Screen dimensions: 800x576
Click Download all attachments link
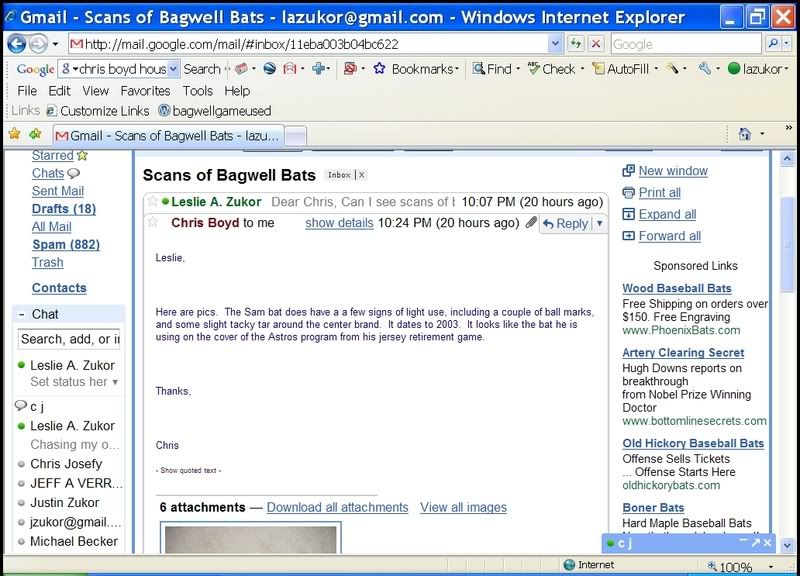tap(337, 507)
